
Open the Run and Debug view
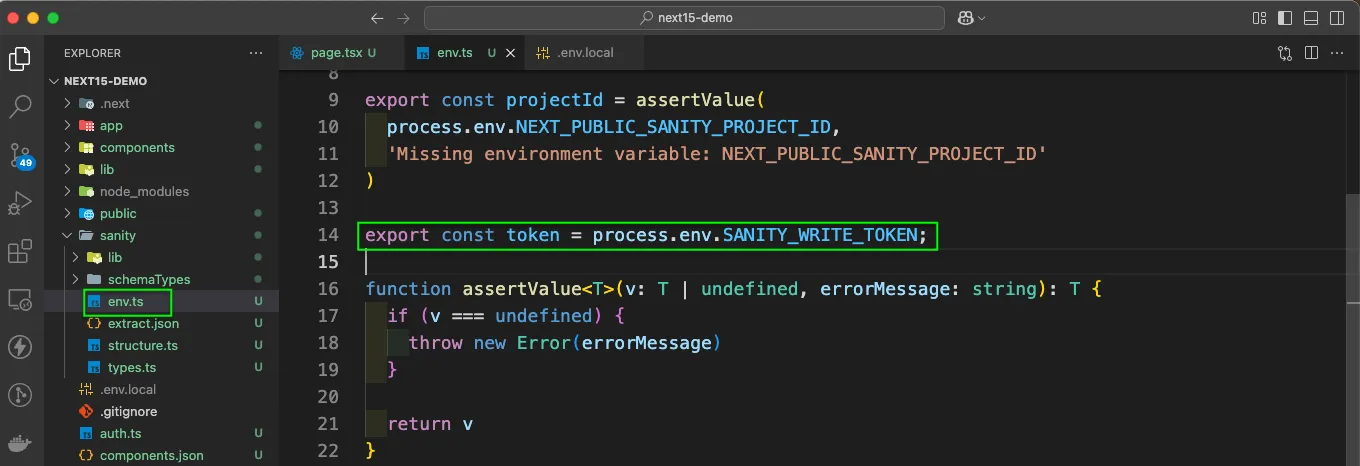[19, 203]
